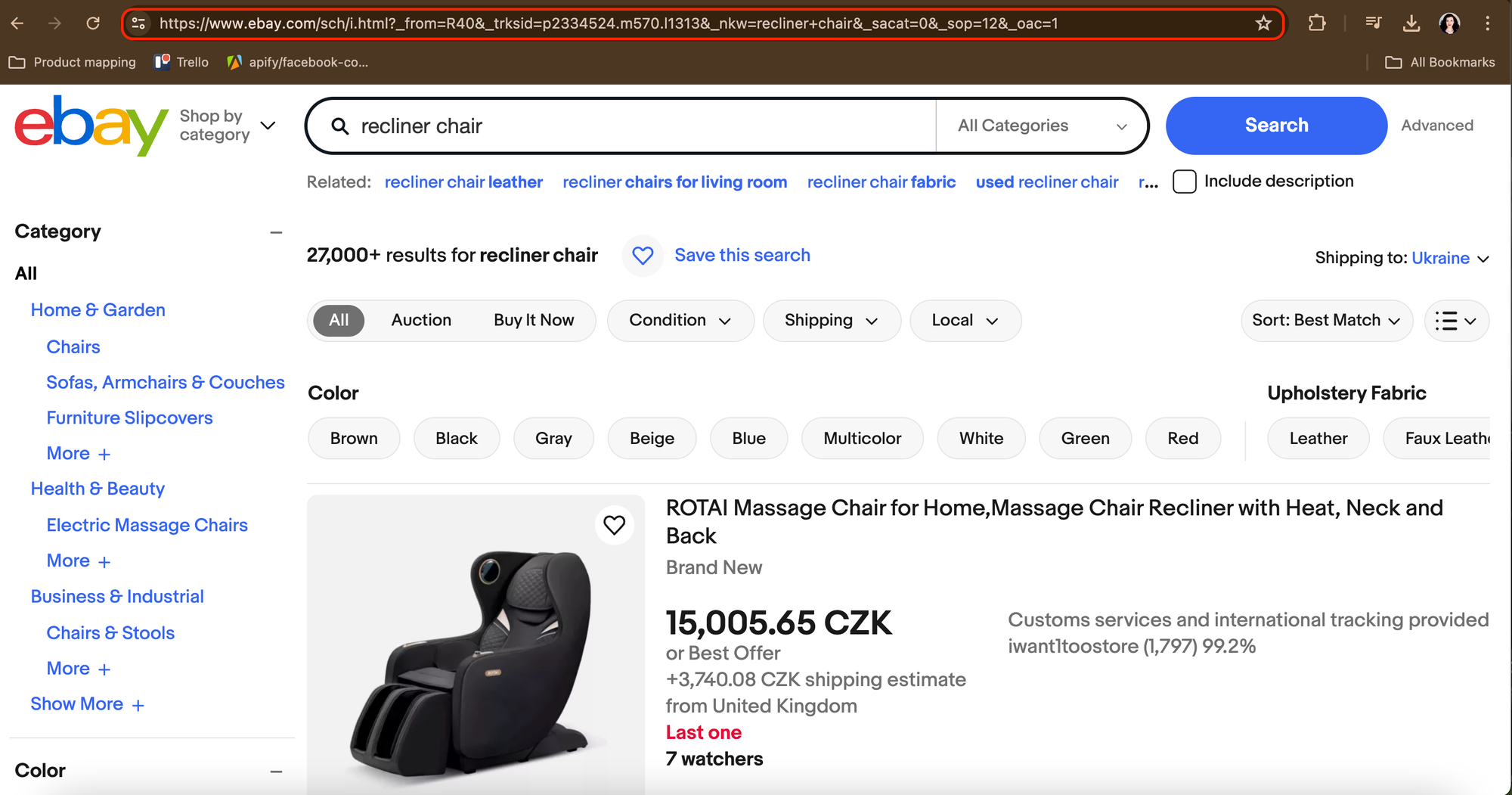This screenshot has height=795, width=1512.
Task: Switch to the Buy It Now tab
Action: pyautogui.click(x=534, y=320)
